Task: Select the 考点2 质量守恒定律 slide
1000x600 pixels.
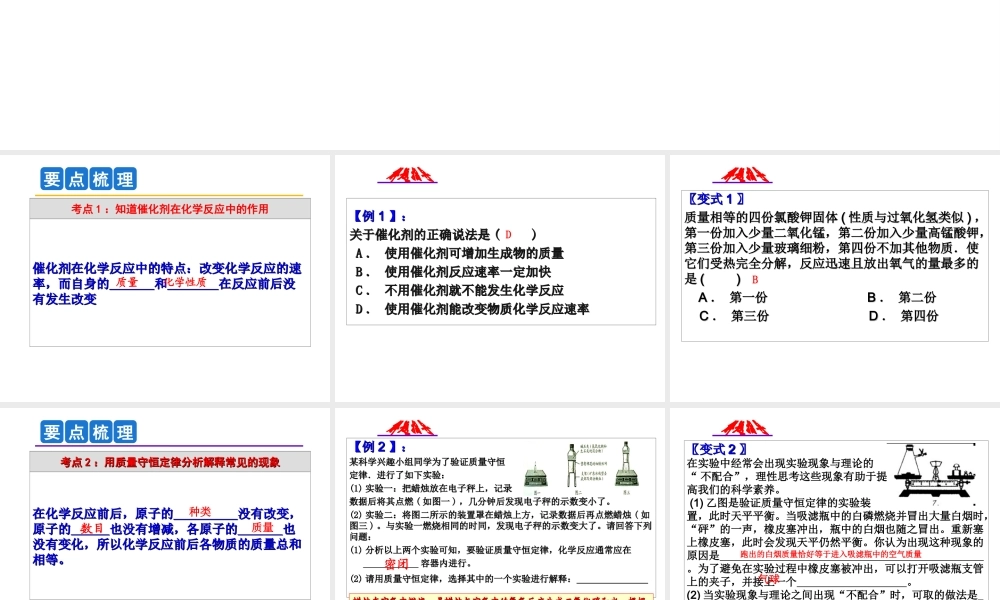Action: (x=165, y=504)
